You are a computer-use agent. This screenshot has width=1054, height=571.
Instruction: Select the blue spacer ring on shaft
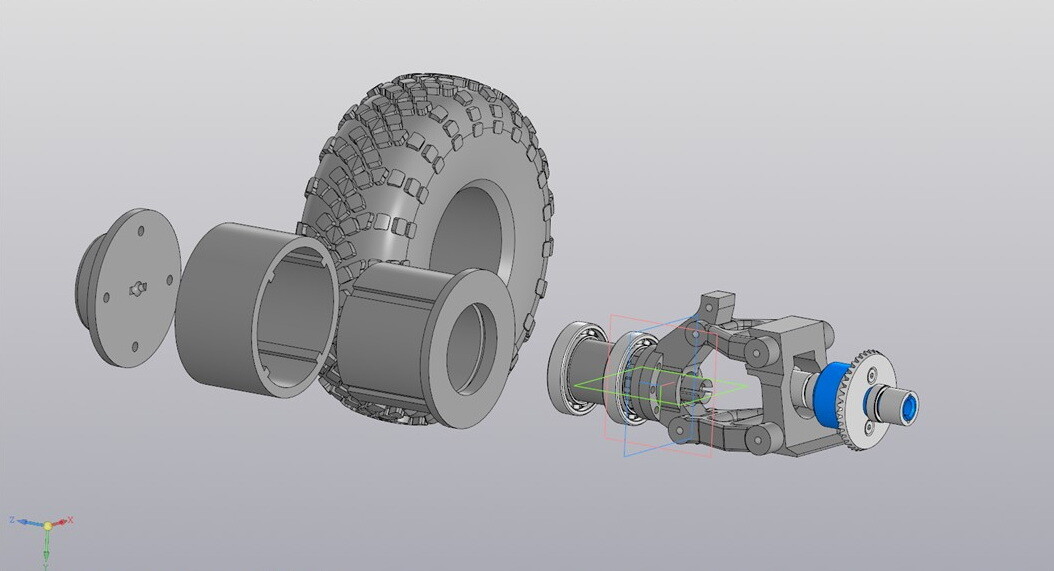(832, 393)
